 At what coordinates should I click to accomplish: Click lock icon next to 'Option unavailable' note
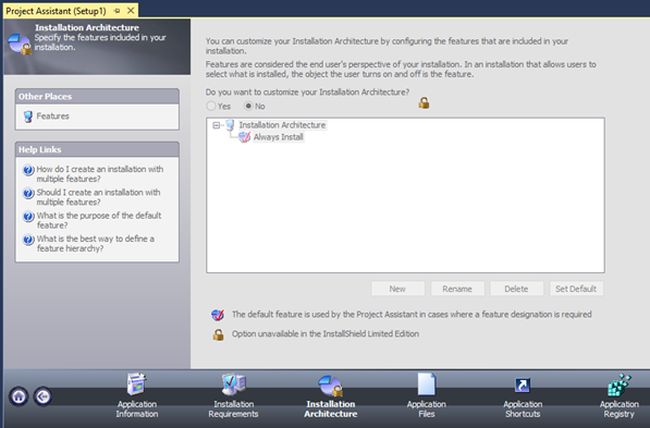click(218, 335)
